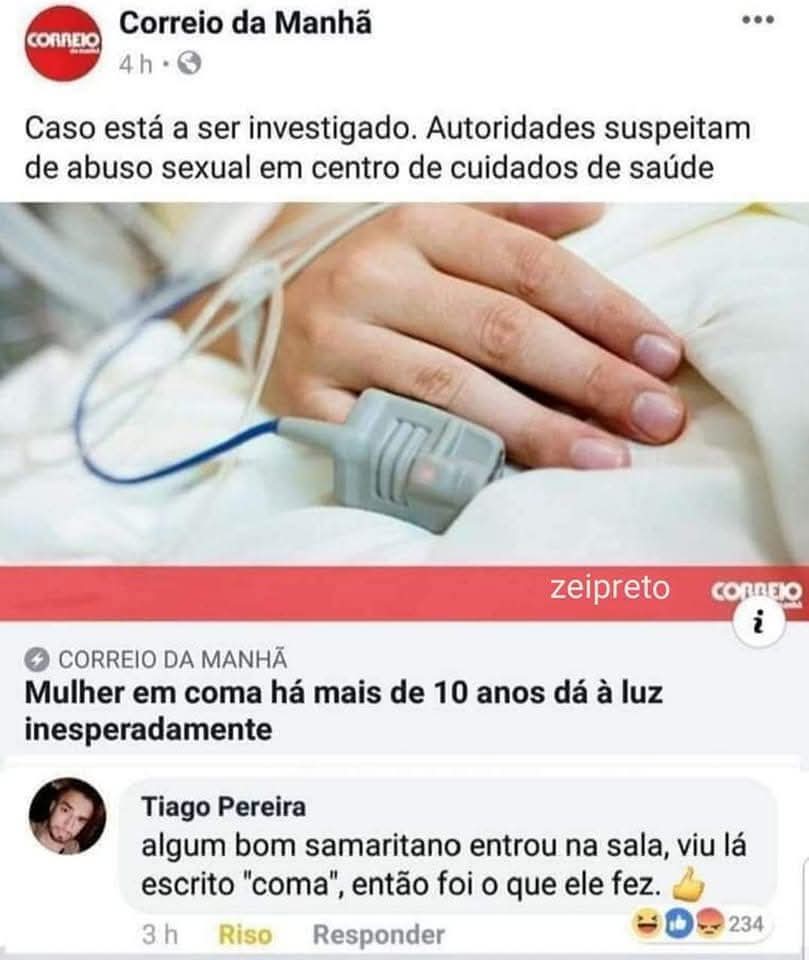Click Responder to reply to comment
This screenshot has height=960, width=809.
pyautogui.click(x=379, y=935)
